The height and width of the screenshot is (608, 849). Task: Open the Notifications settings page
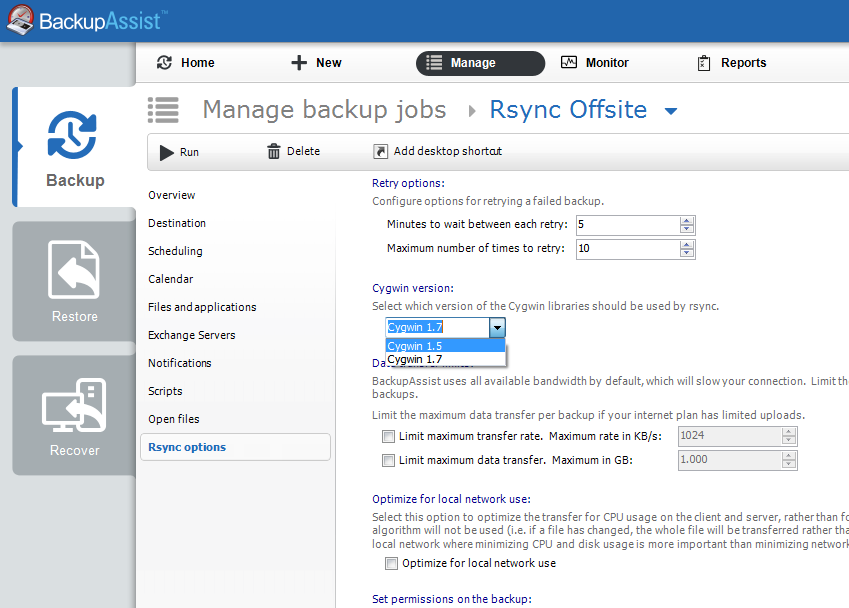click(x=180, y=363)
